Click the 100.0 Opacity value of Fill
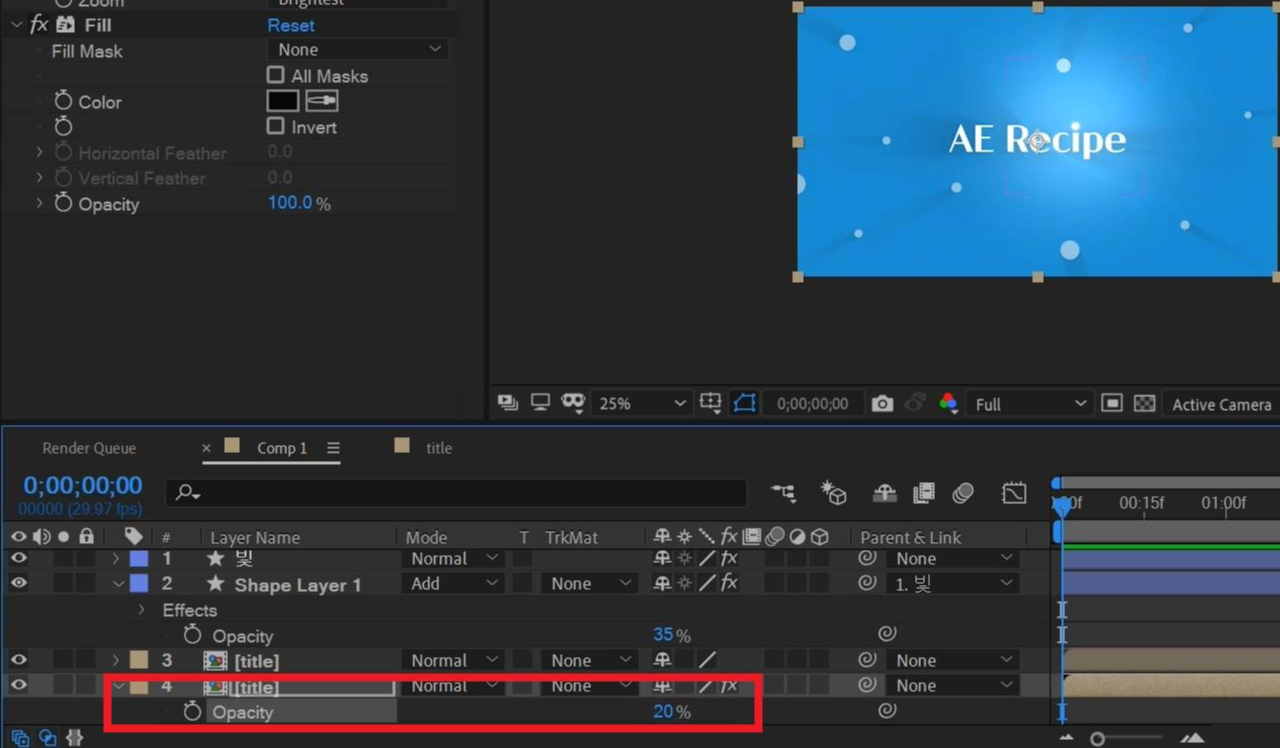Screen dimensions: 1280x748 tap(290, 203)
